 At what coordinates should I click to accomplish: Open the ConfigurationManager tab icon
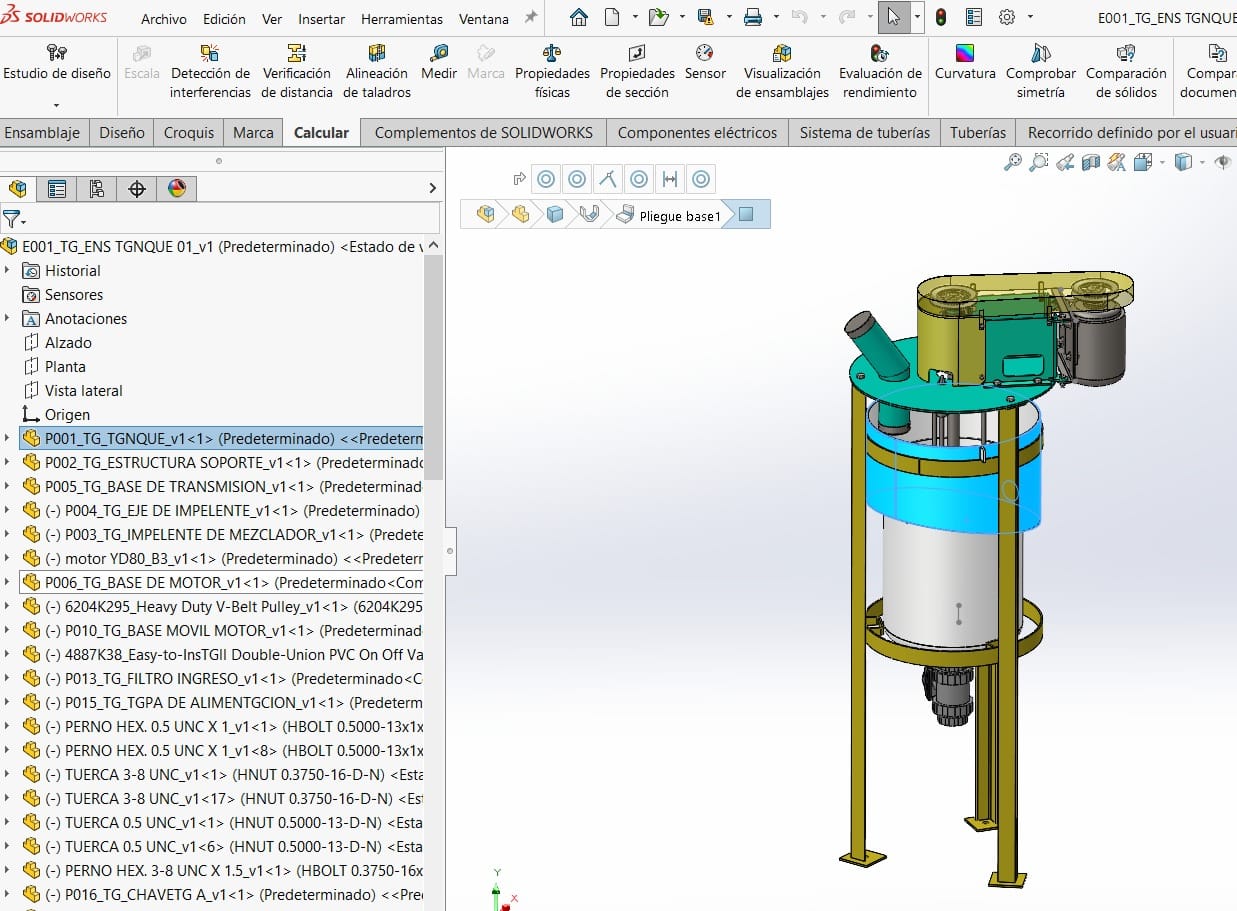[97, 188]
